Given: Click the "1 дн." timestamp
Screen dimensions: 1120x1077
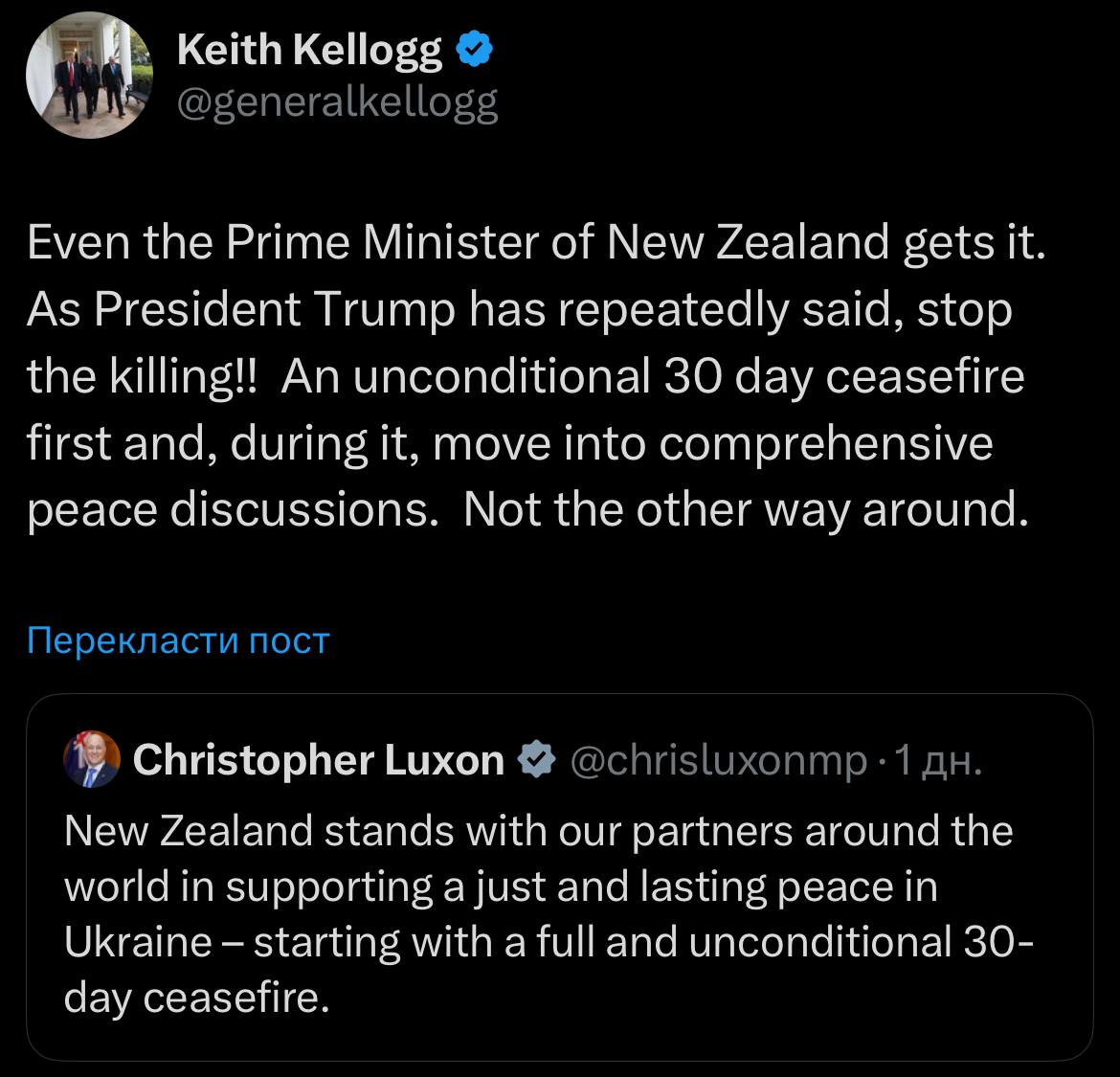Looking at the screenshot, I should (x=935, y=761).
